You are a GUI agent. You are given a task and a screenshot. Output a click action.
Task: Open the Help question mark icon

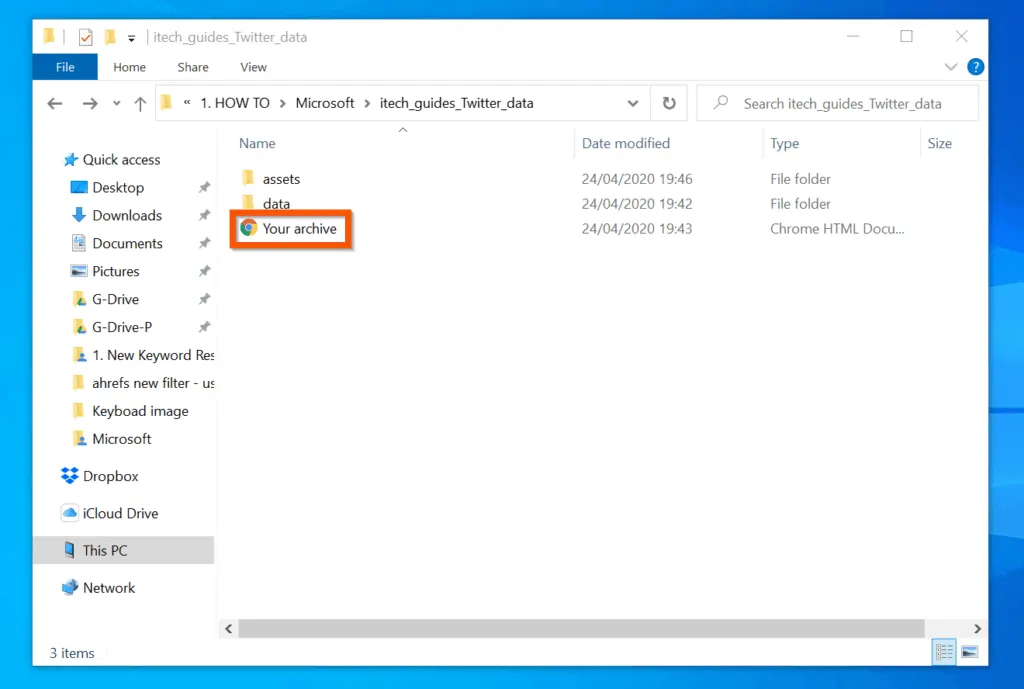click(975, 67)
